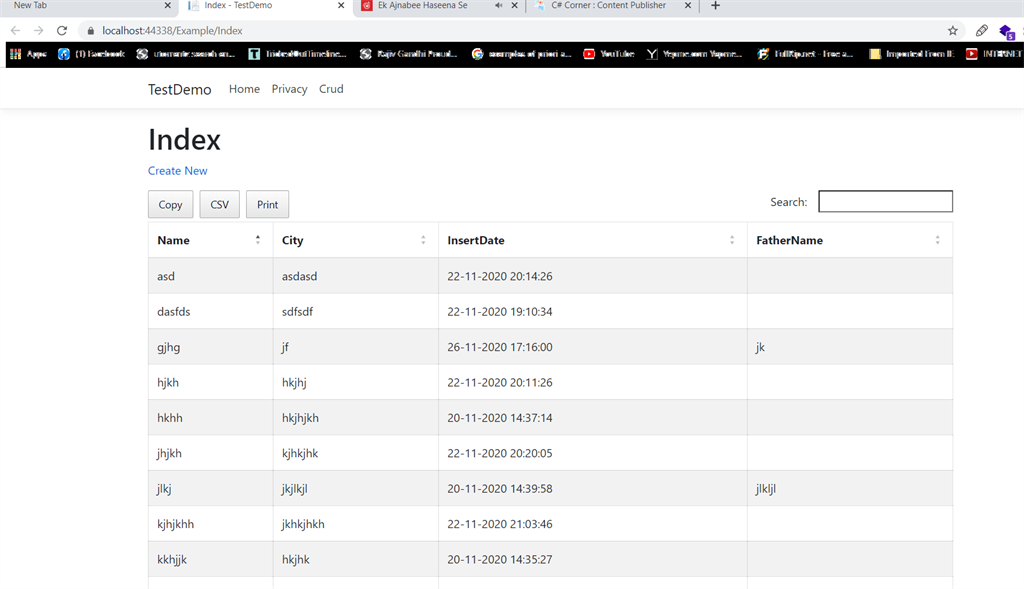
Task: Select the 'jlkljl' FatherName cell
Action: click(x=850, y=488)
